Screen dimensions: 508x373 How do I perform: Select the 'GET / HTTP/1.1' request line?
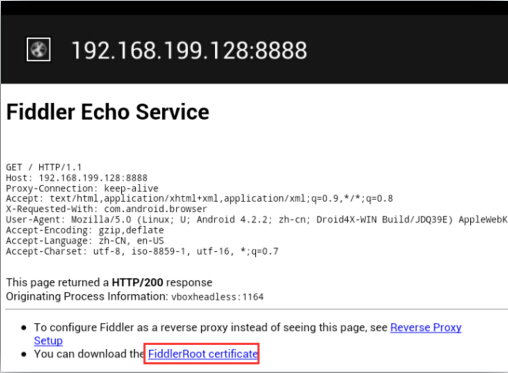pyautogui.click(x=44, y=167)
